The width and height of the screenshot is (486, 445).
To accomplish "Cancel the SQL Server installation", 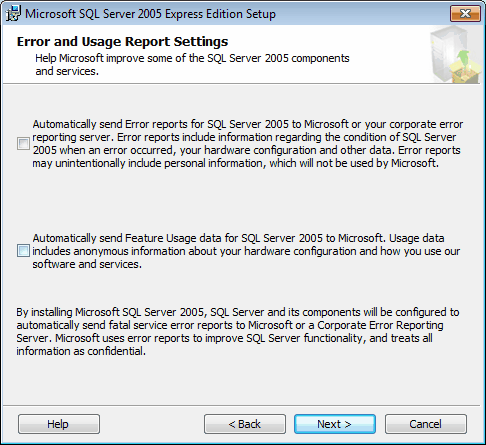I will click(x=426, y=424).
